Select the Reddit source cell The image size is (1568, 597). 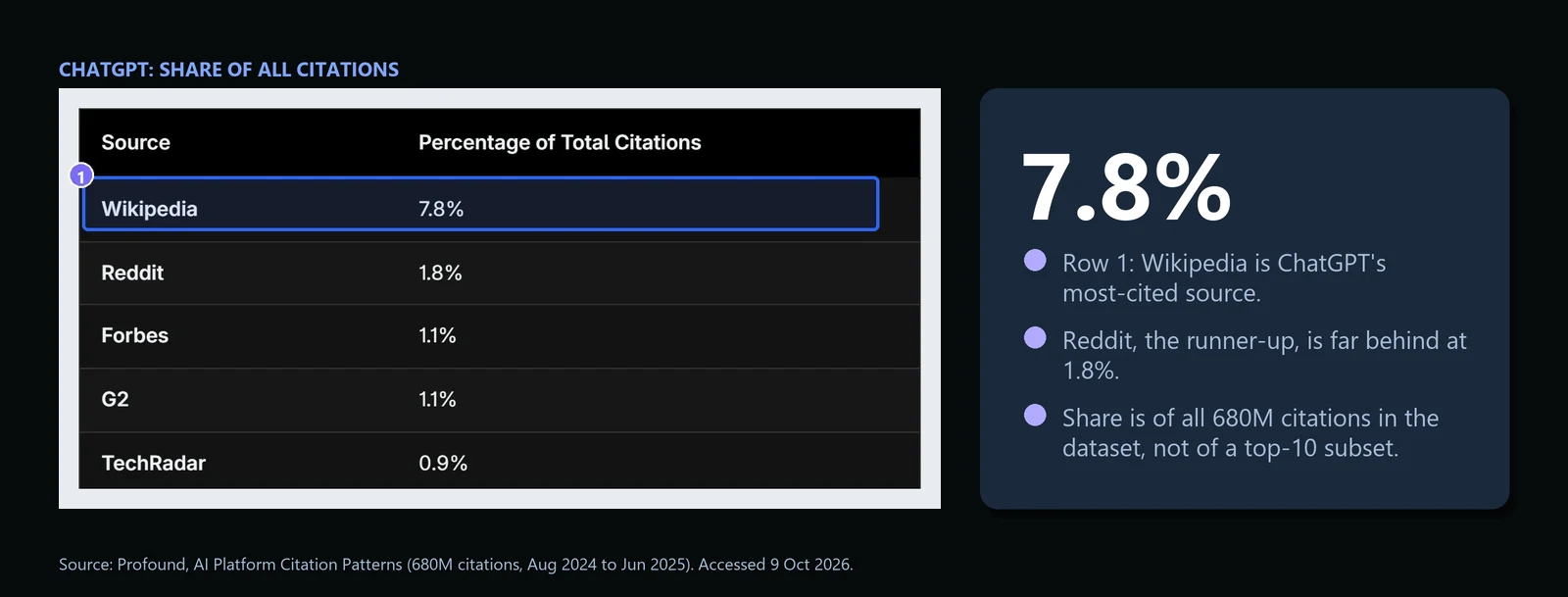[x=132, y=273]
